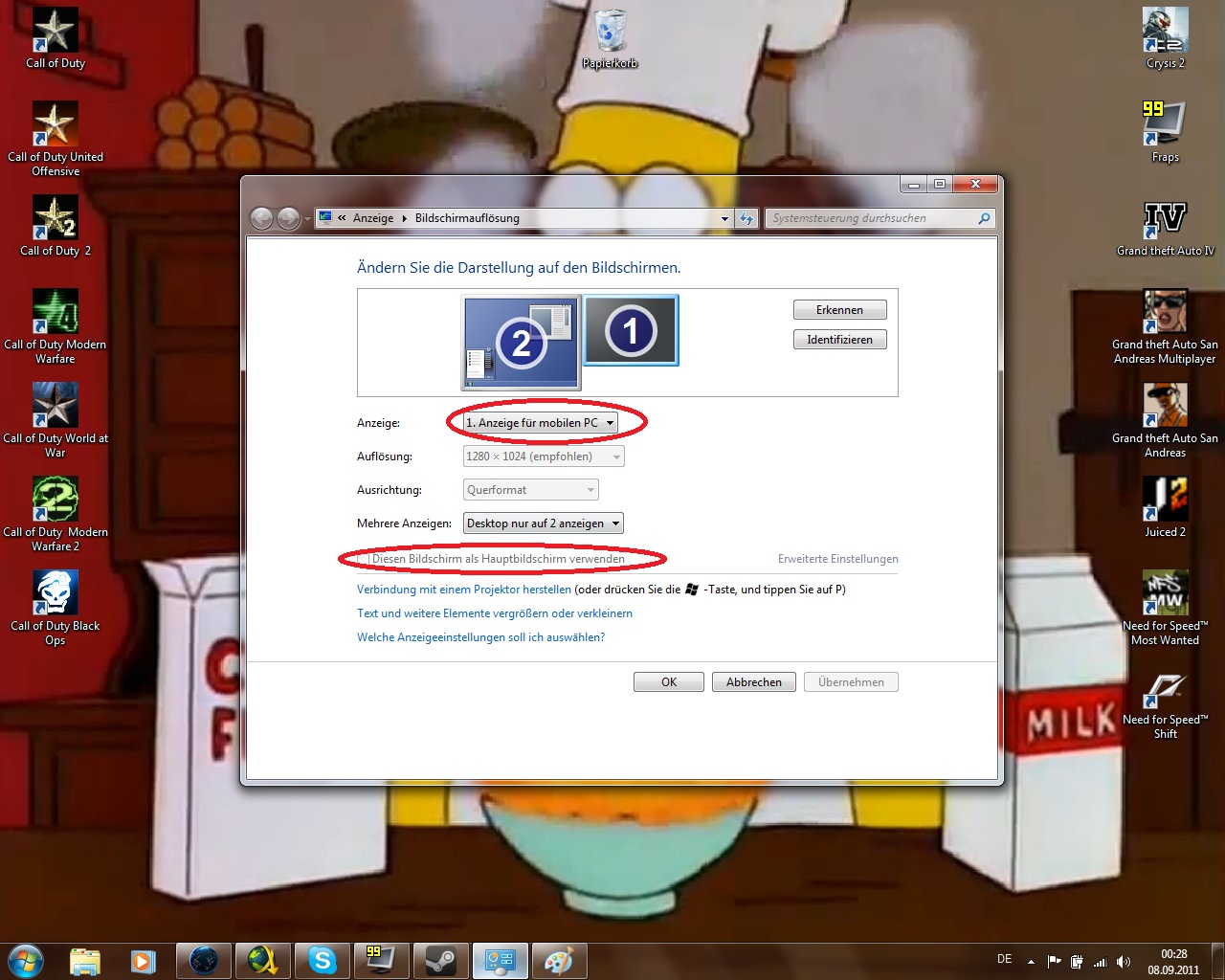The width and height of the screenshot is (1225, 980).
Task: Open Call of Duty Black Ops shortcut
Action: (56, 600)
